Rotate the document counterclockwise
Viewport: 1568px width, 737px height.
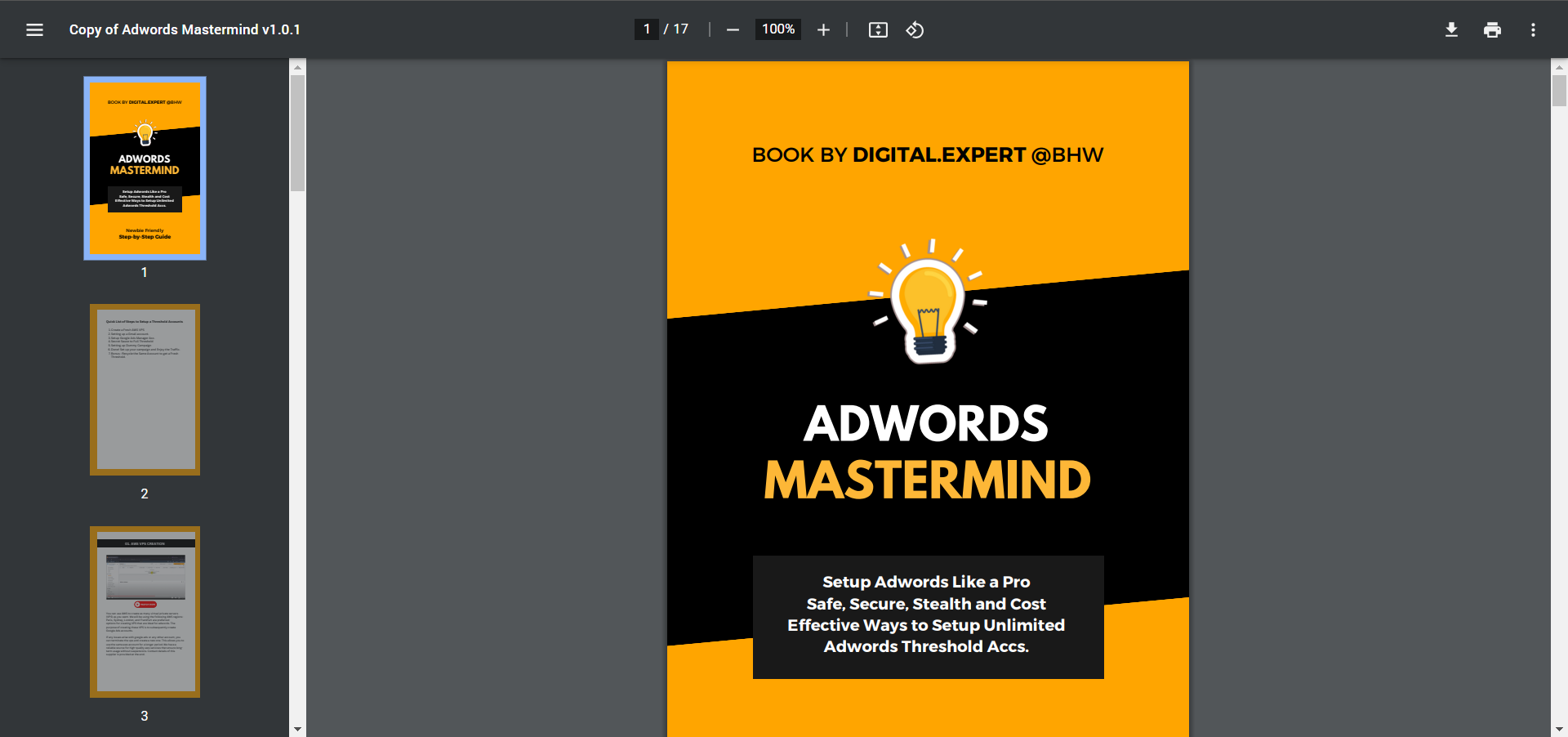(915, 29)
